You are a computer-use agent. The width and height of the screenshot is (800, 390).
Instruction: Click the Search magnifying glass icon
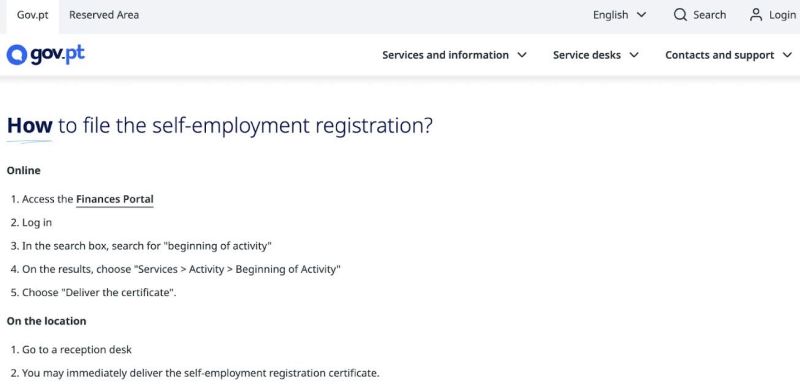tap(680, 15)
